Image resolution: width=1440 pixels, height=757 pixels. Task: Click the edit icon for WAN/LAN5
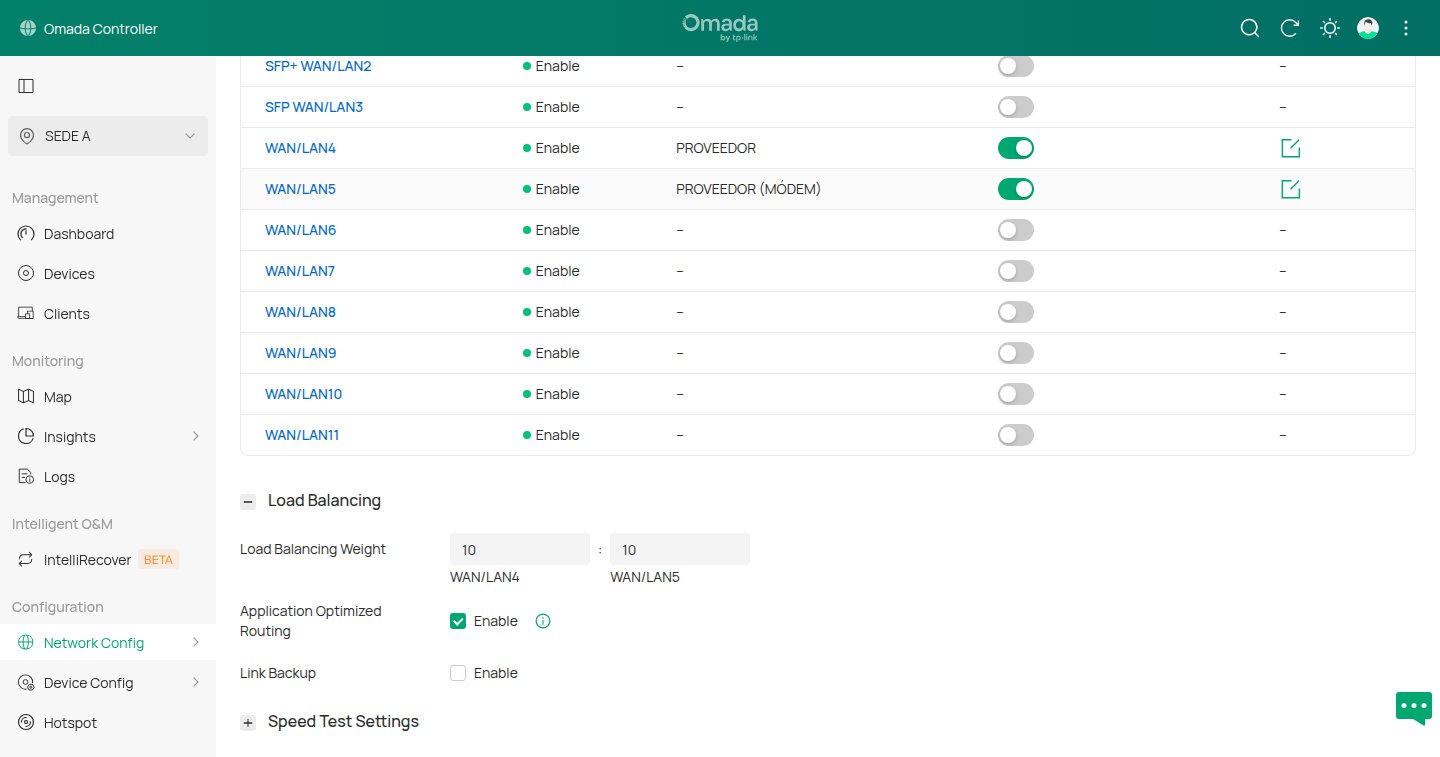[1291, 189]
